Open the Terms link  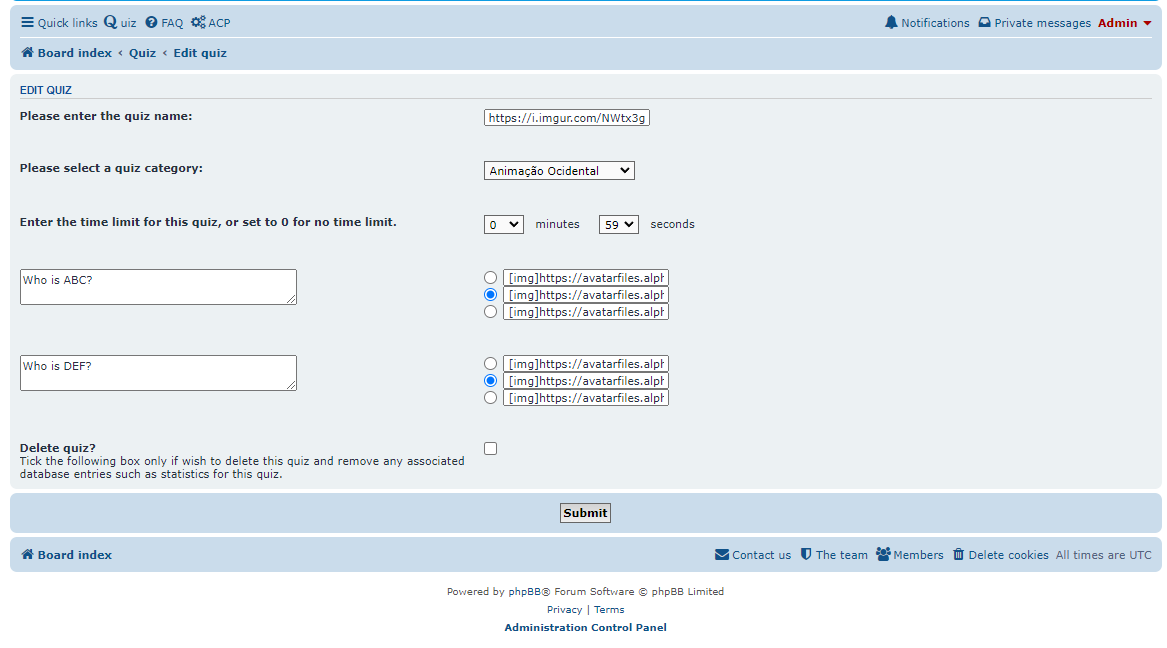click(x=609, y=609)
